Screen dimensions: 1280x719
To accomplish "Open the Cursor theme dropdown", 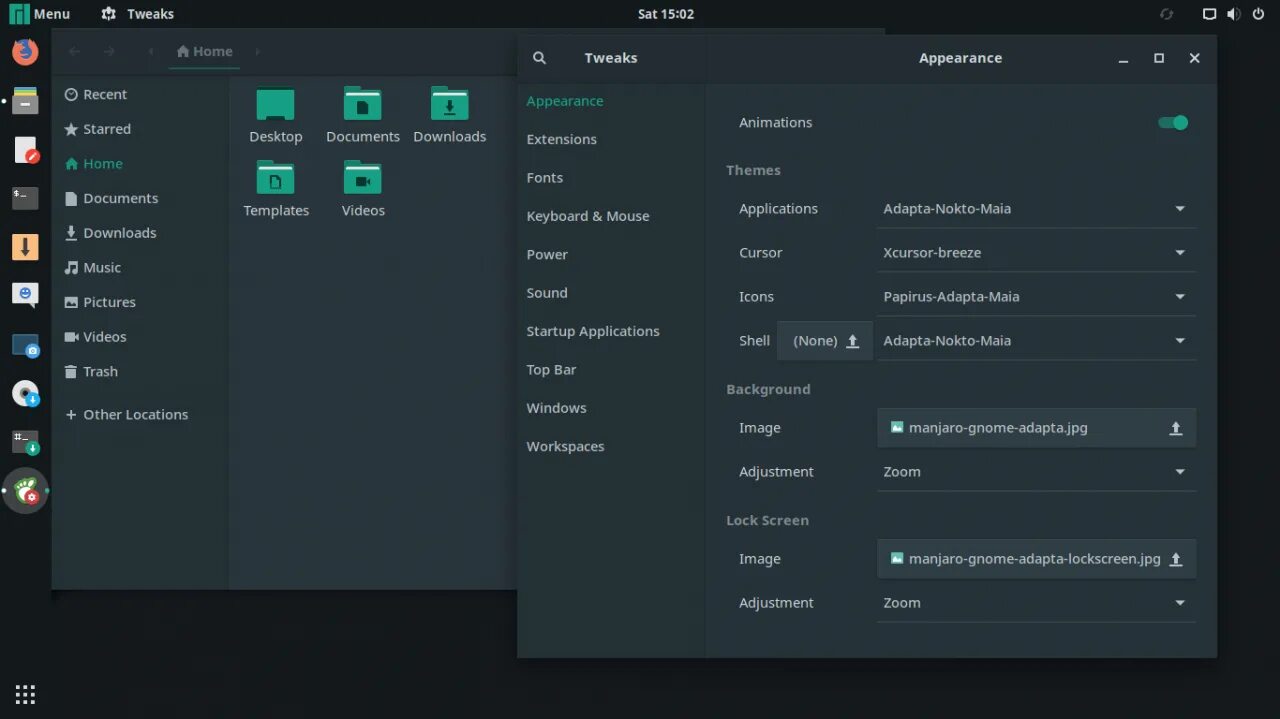I will pyautogui.click(x=1036, y=253).
